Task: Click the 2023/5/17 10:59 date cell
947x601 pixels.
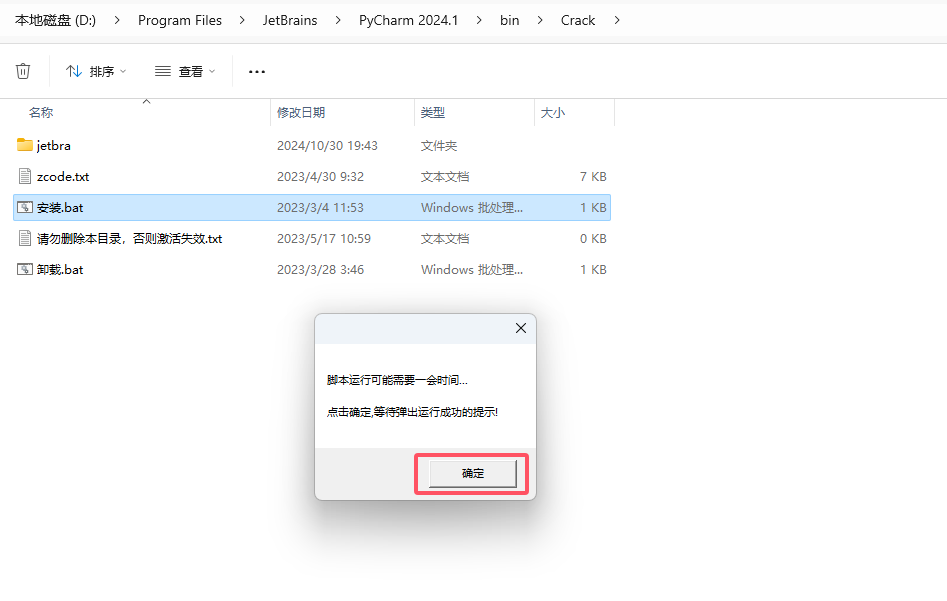Action: [324, 239]
